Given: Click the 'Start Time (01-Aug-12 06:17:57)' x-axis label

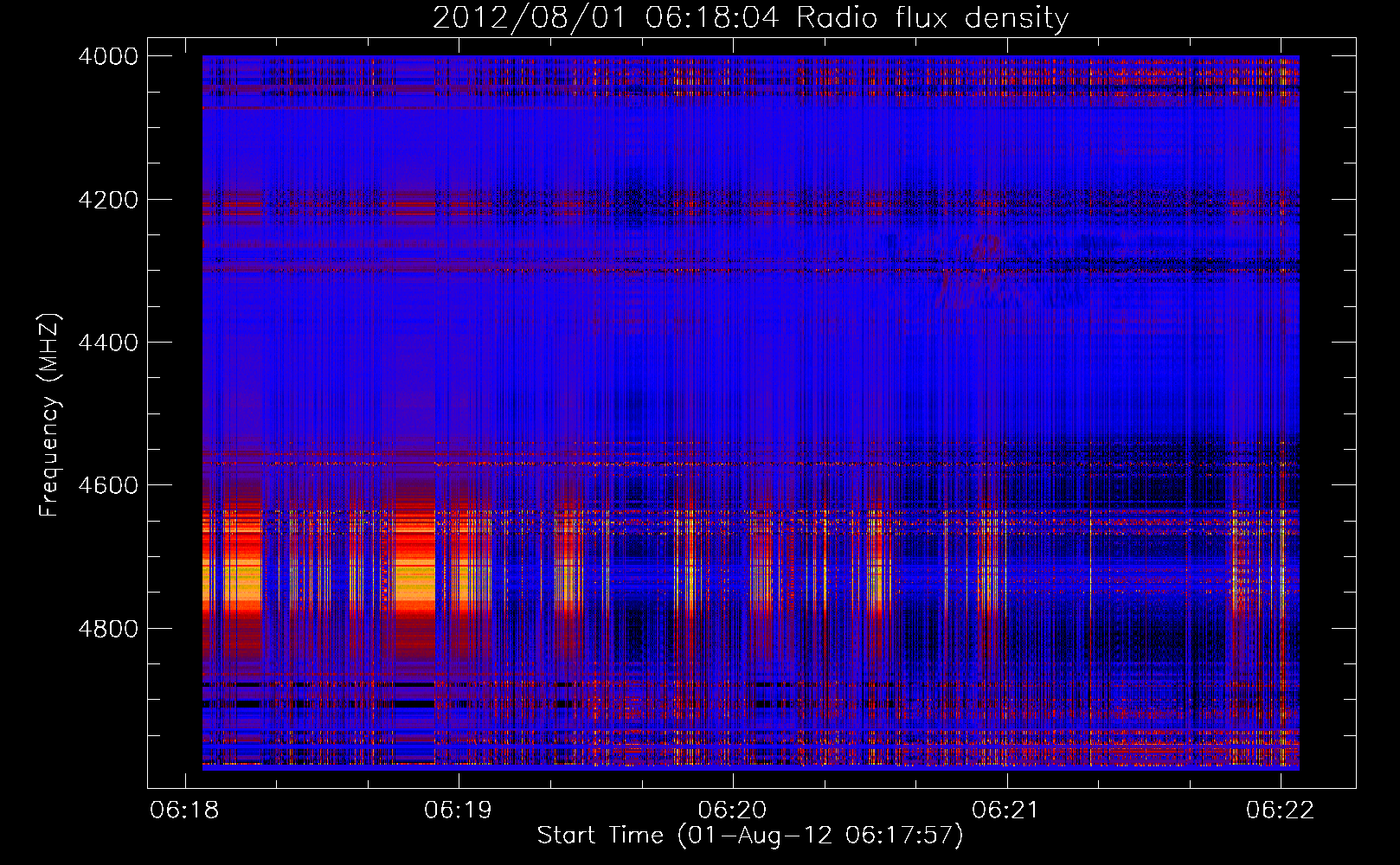Looking at the screenshot, I should coord(750,836).
